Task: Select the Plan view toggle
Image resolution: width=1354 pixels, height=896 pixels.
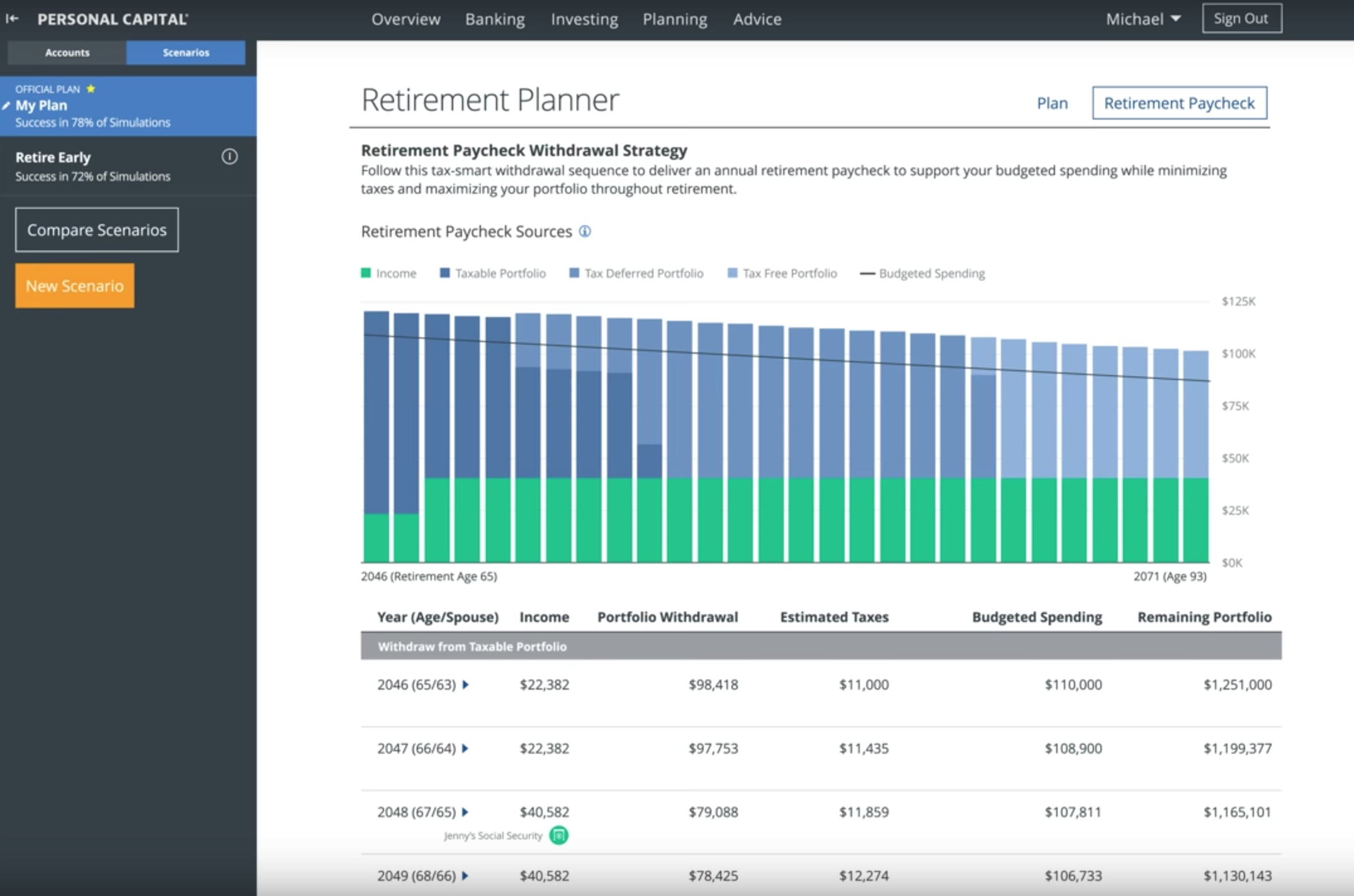Action: pos(1052,103)
